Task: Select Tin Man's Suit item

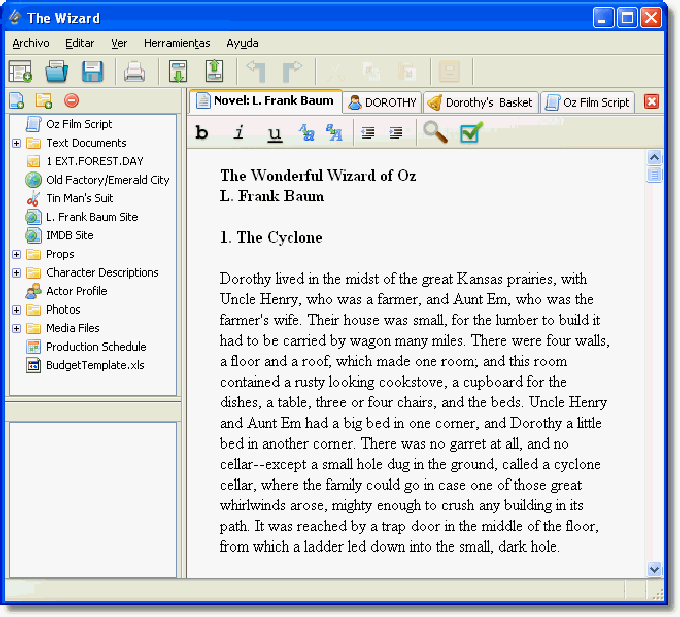Action: (x=79, y=198)
